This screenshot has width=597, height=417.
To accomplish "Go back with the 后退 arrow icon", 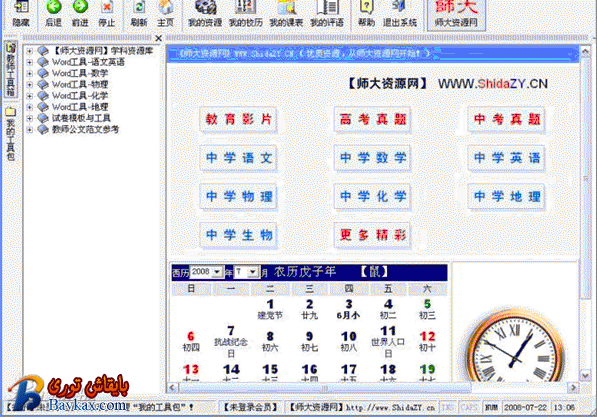I will click(x=53, y=13).
